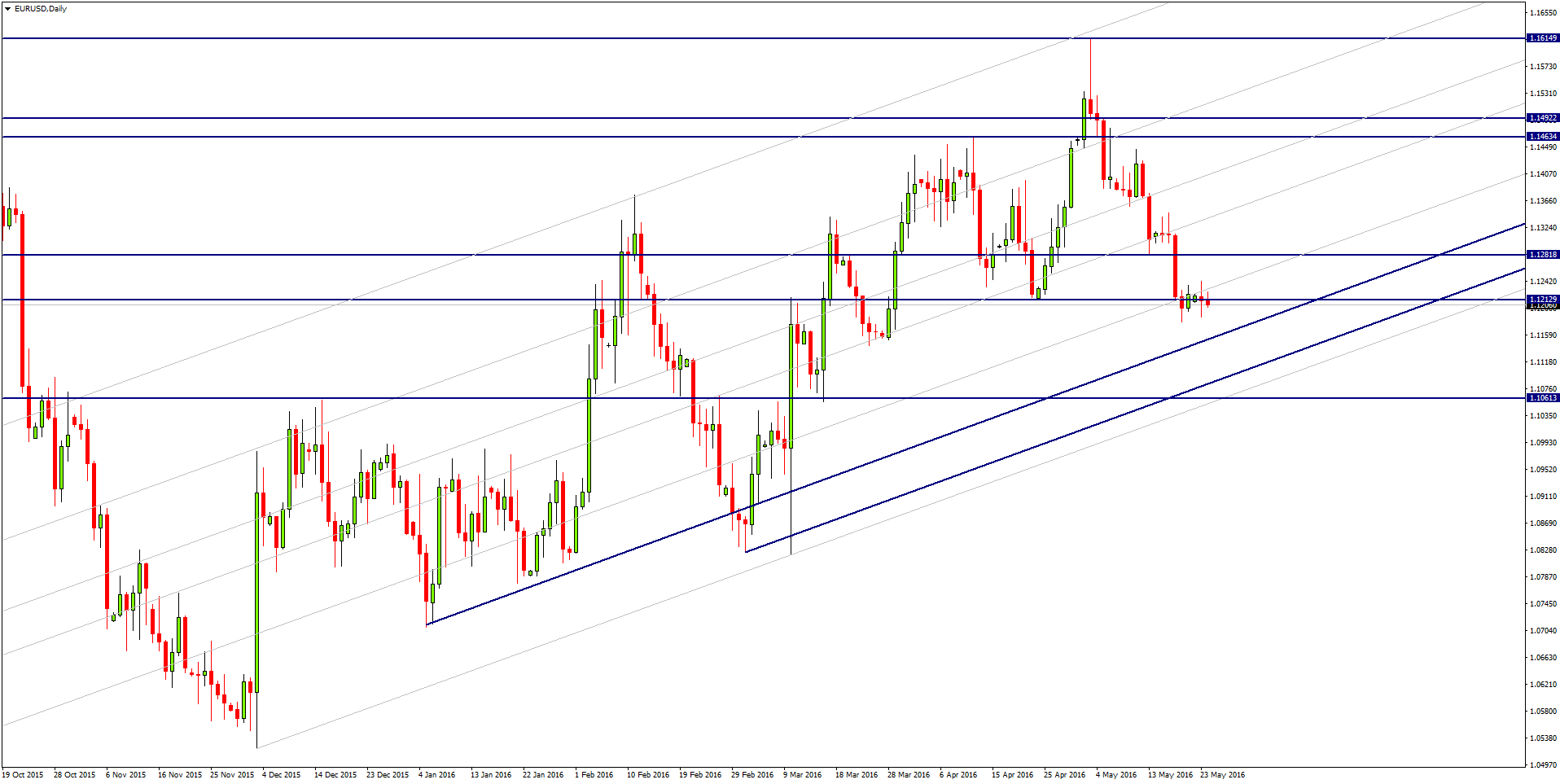Click the 1.09520 price axis value

(1544, 470)
